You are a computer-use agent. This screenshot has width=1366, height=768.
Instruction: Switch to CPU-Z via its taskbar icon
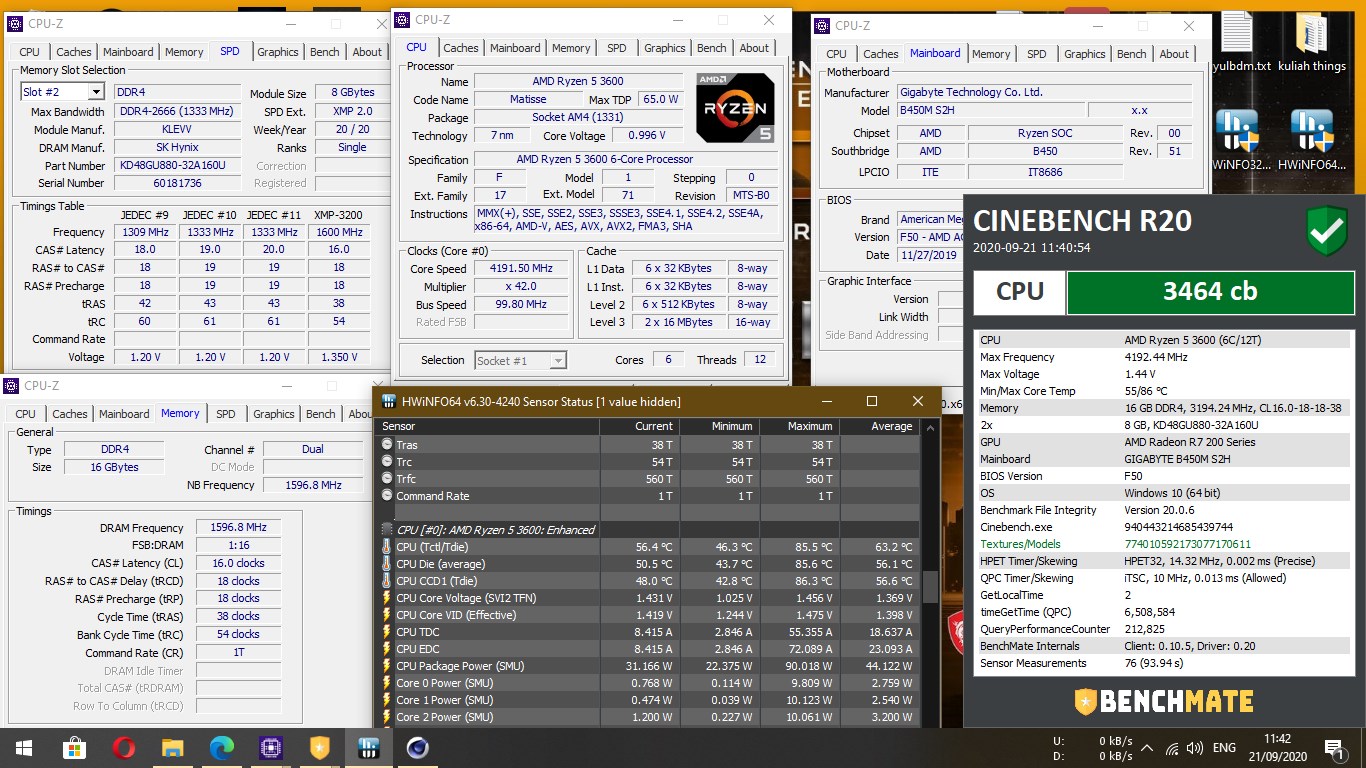click(270, 747)
